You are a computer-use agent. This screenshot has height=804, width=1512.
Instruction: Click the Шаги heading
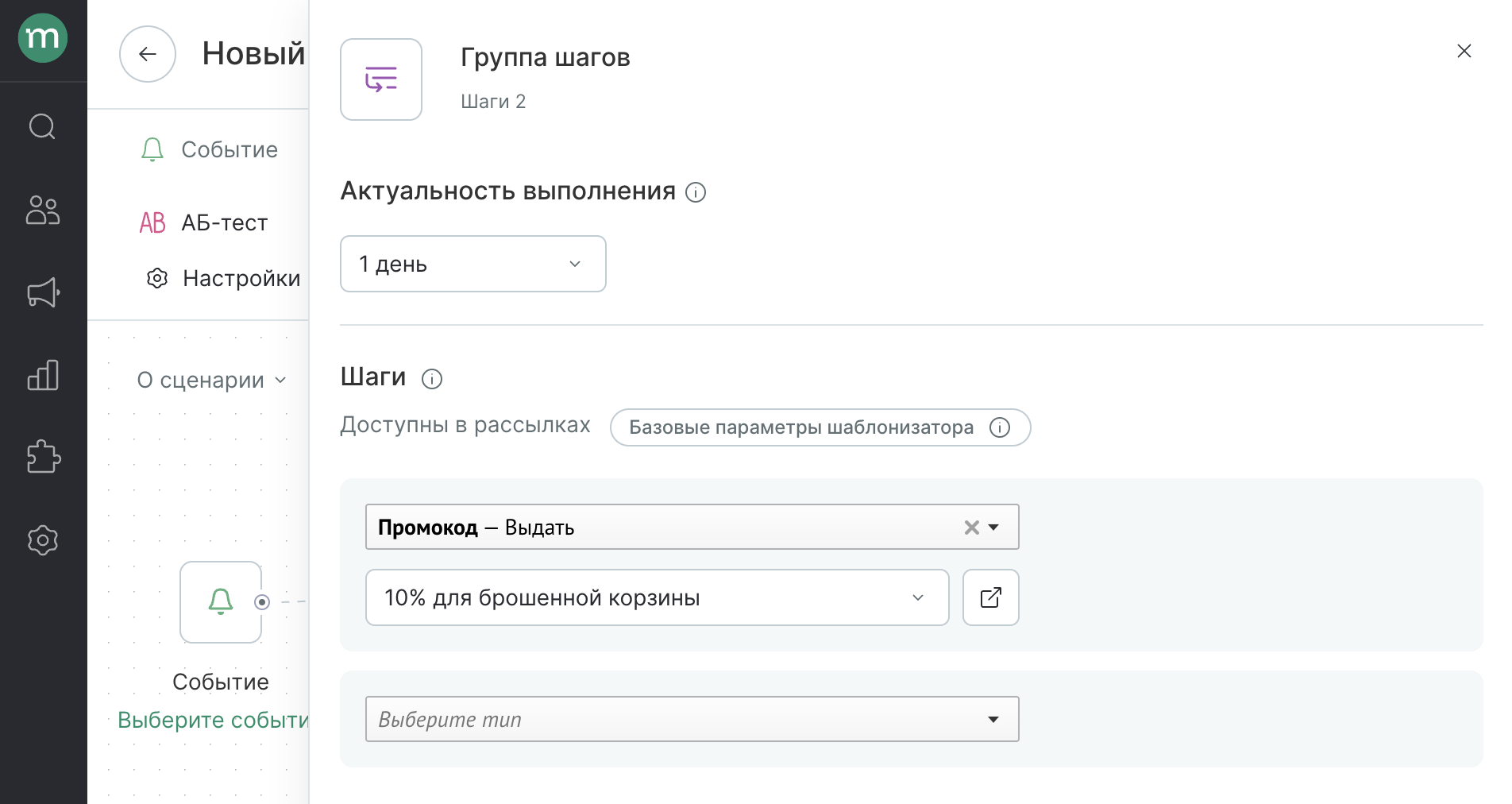[373, 377]
